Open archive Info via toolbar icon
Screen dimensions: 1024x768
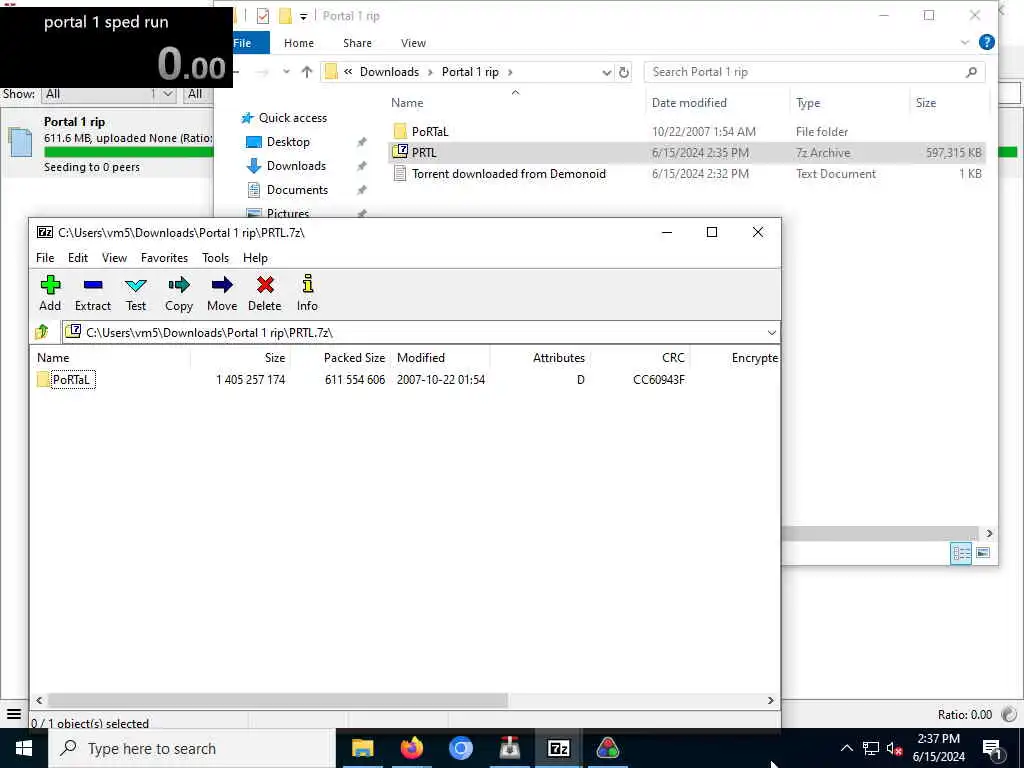pyautogui.click(x=307, y=293)
